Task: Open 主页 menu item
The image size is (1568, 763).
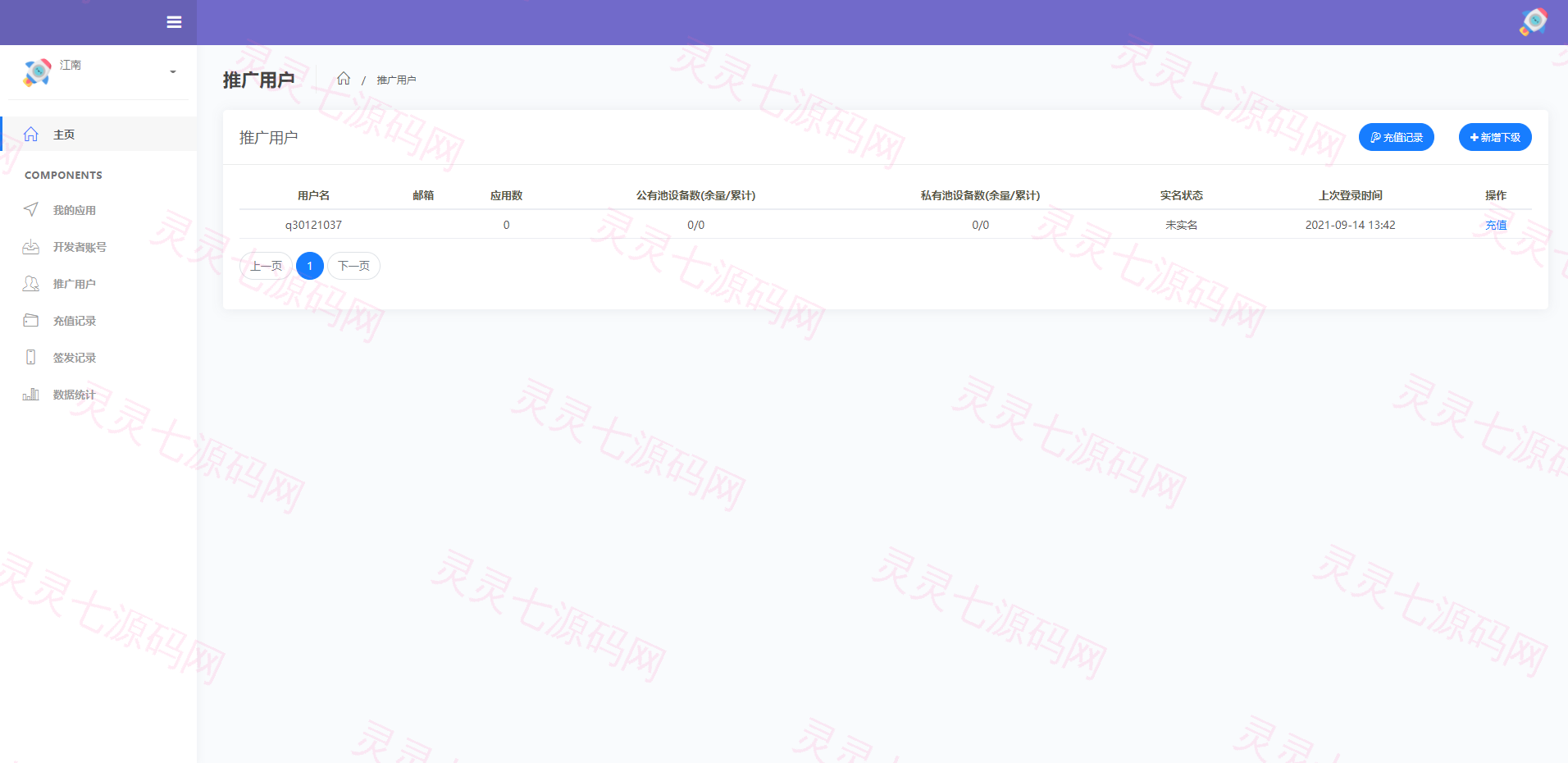Action: (98, 134)
